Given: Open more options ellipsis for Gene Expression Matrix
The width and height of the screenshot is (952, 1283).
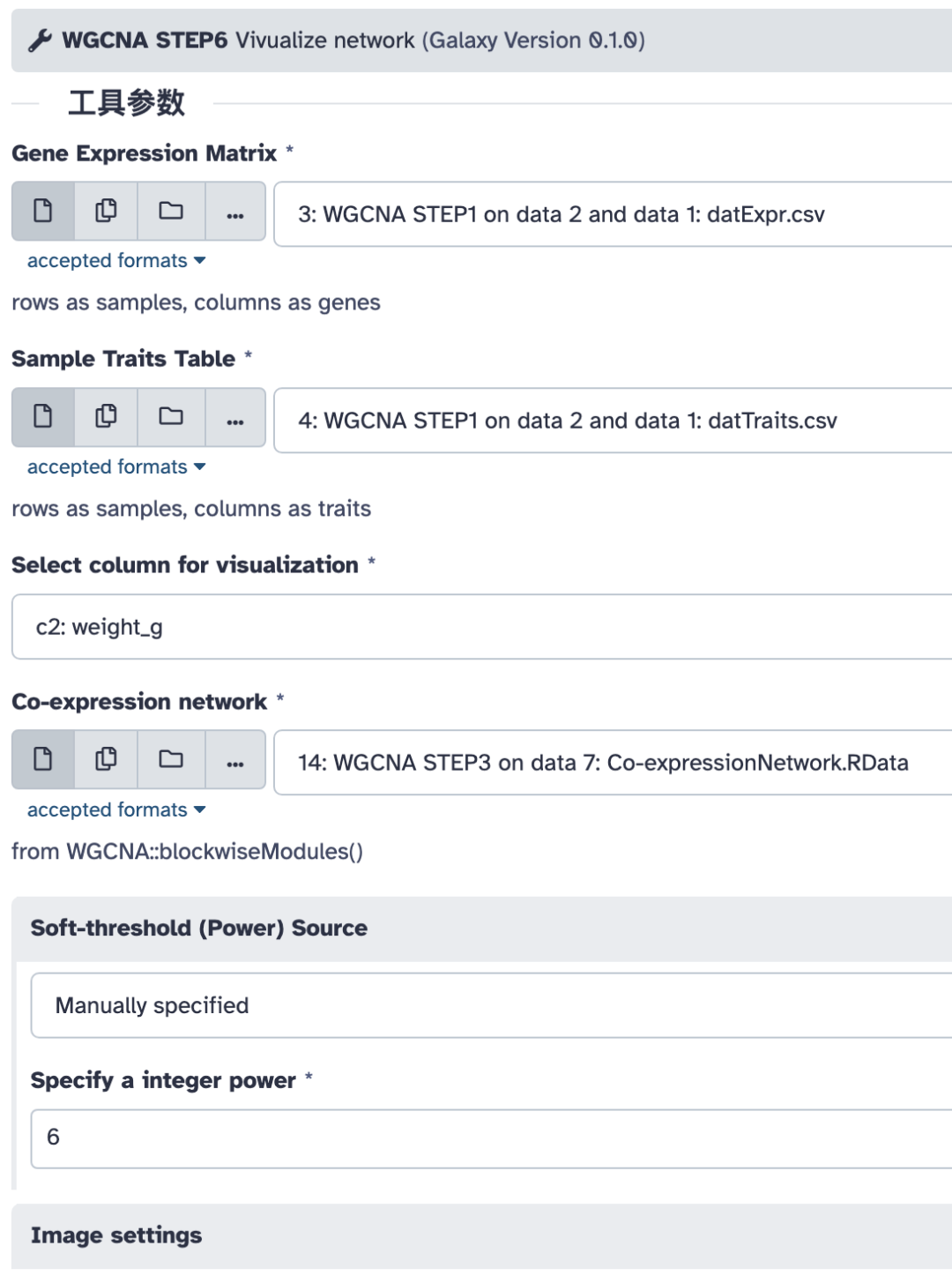Looking at the screenshot, I should point(234,213).
